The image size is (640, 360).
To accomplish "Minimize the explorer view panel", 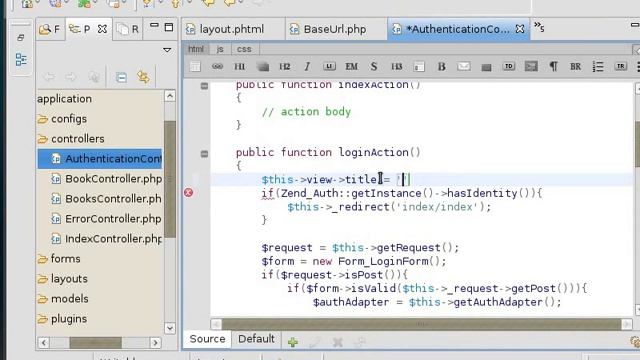I will 154,26.
